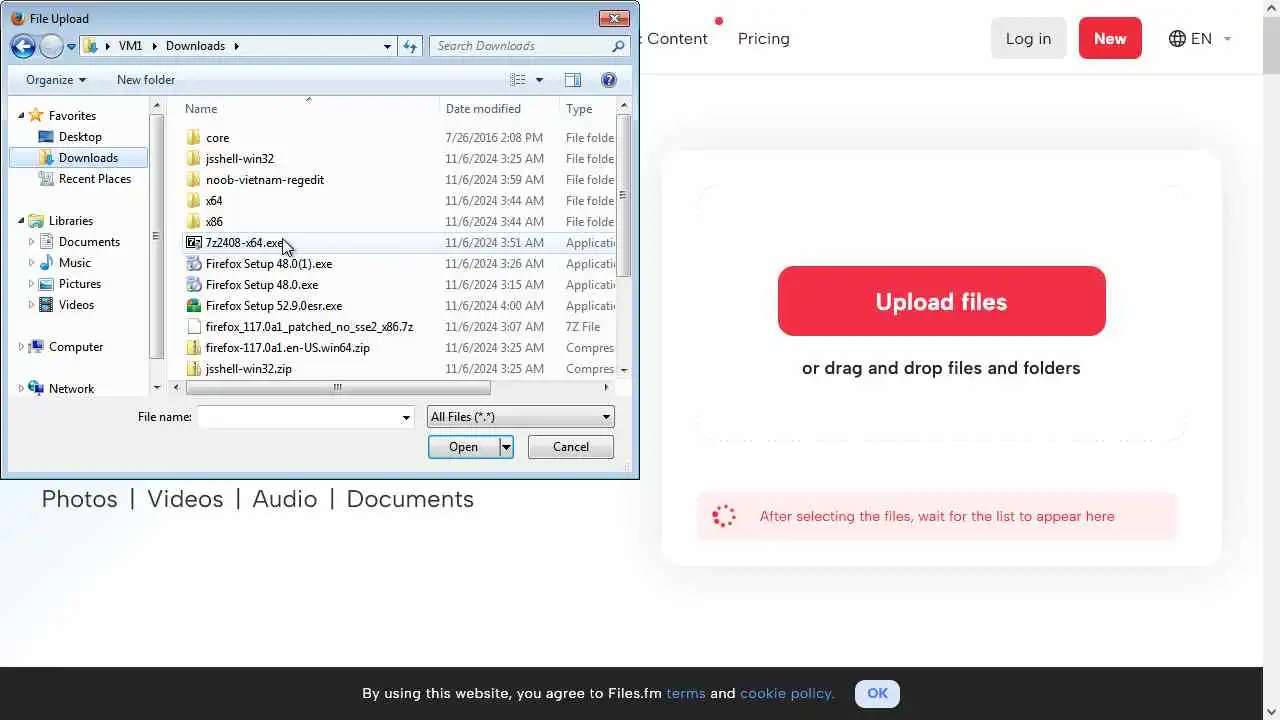The image size is (1280, 720).
Task: Collapse the Libraries tree group
Action: tap(21, 221)
